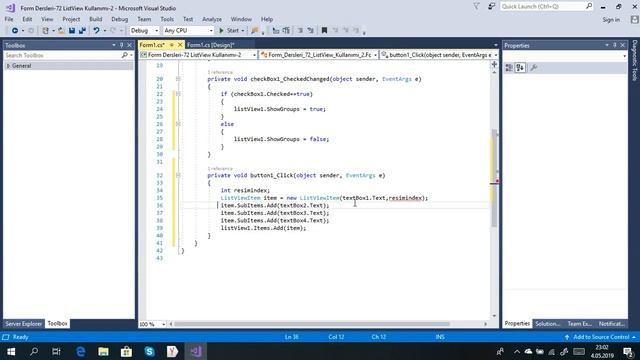Open the File menu
Viewport: 640px width, 360px height.
(x=9, y=19)
